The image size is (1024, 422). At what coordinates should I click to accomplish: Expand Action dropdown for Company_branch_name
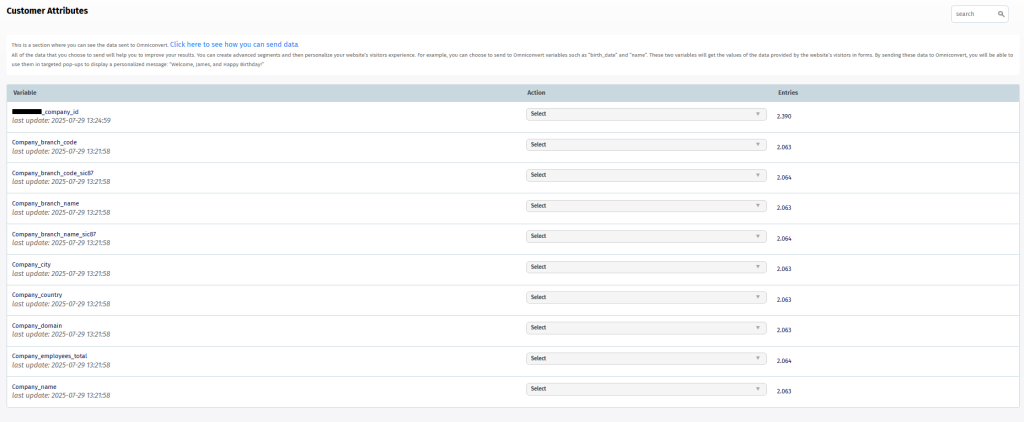[x=646, y=206]
